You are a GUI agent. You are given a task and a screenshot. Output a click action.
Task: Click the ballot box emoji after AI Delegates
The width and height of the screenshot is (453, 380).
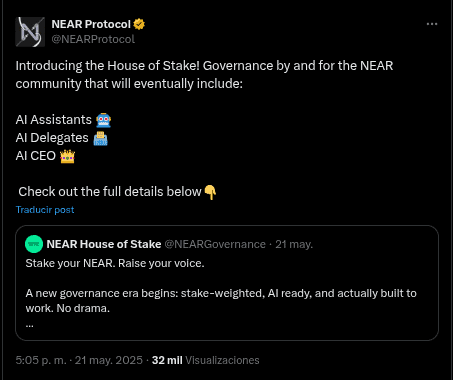100,138
